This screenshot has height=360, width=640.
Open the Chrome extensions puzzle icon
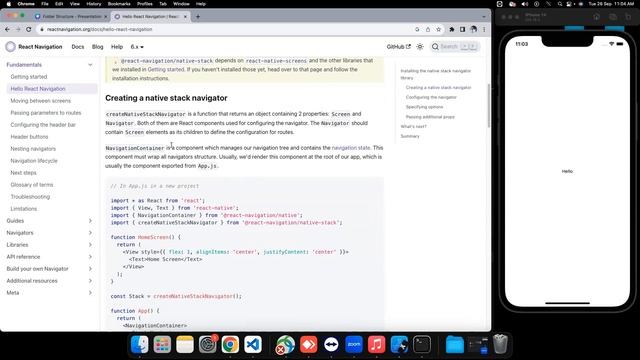[x=452, y=29]
